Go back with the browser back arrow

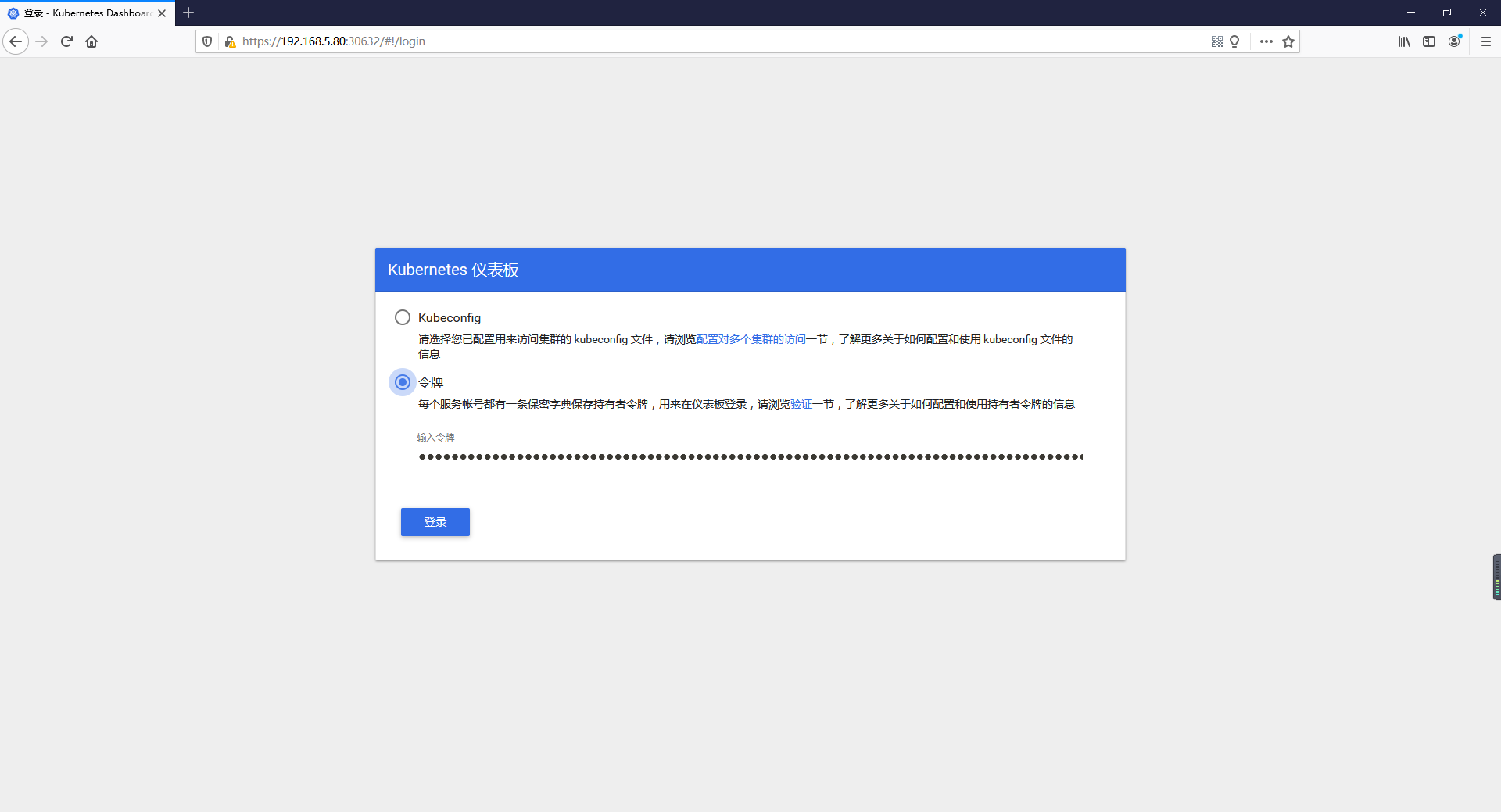pos(16,41)
